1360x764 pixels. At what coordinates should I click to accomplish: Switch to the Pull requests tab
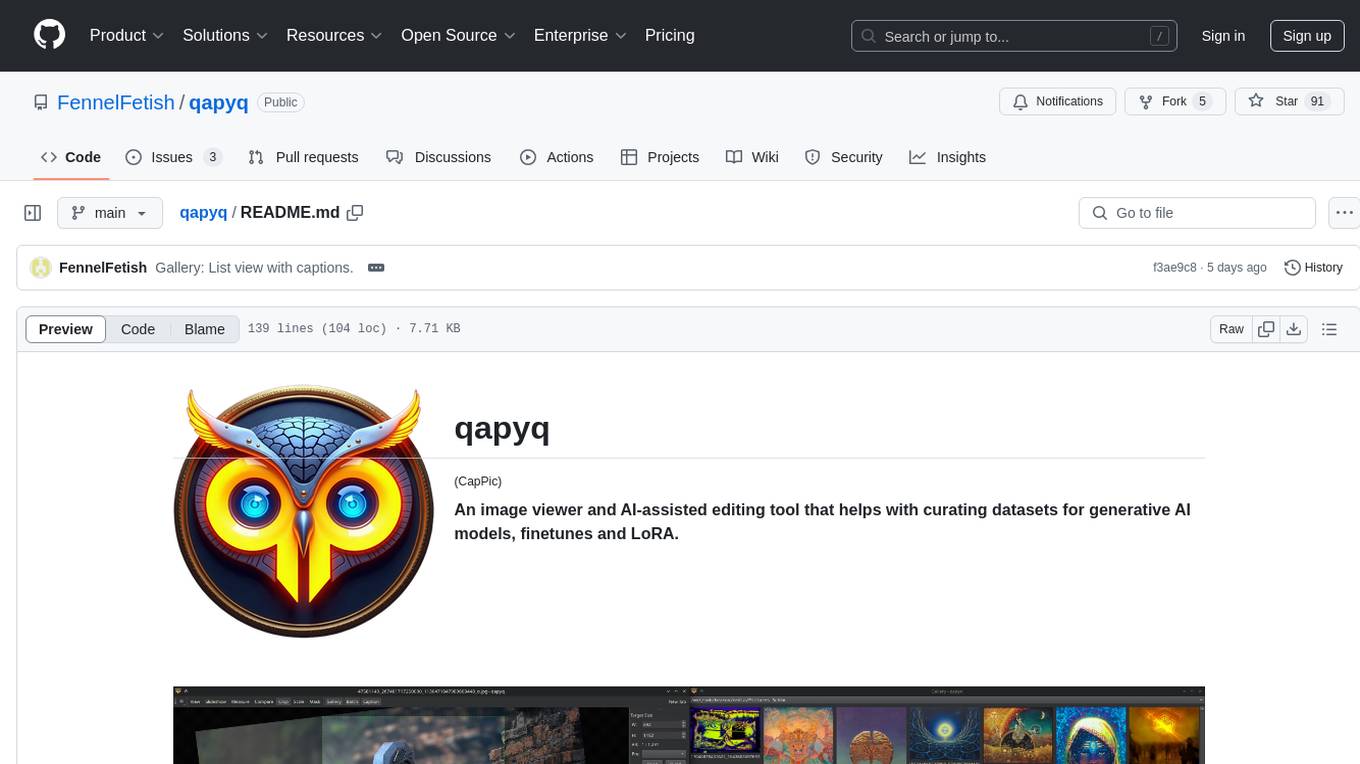(x=303, y=157)
